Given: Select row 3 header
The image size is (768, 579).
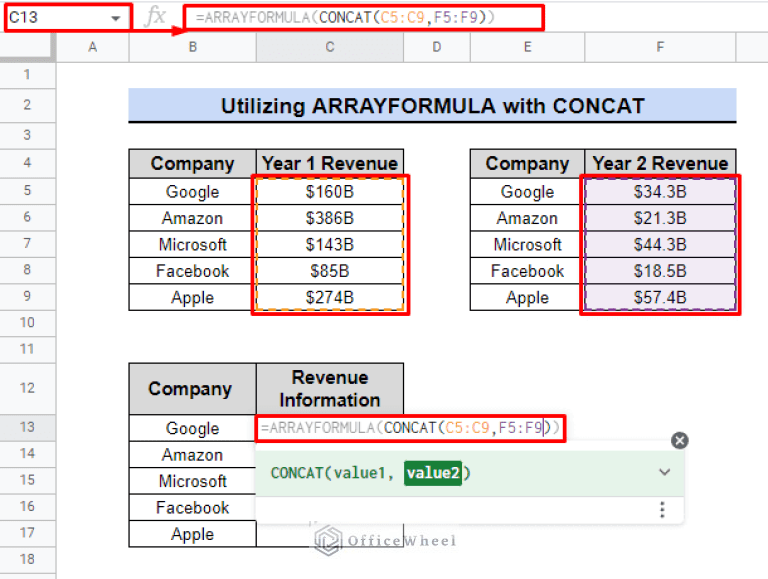Looking at the screenshot, I should pos(27,135).
